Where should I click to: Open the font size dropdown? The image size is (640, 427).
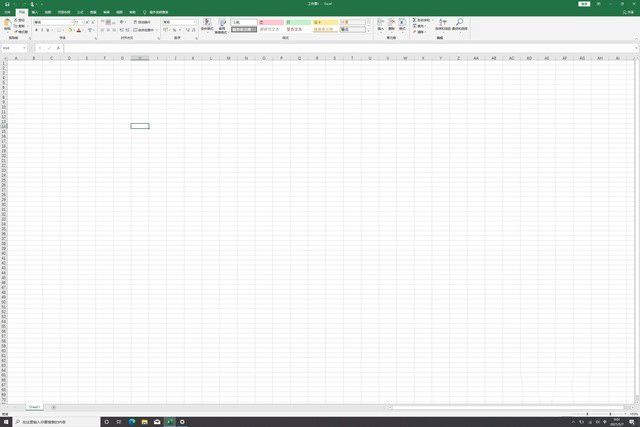click(82, 22)
